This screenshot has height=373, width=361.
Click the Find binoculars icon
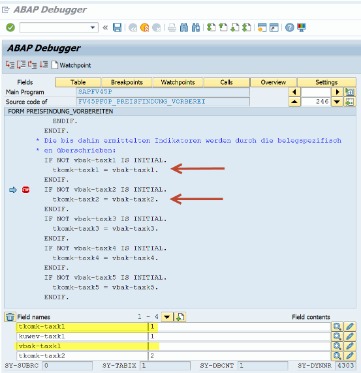[184, 28]
